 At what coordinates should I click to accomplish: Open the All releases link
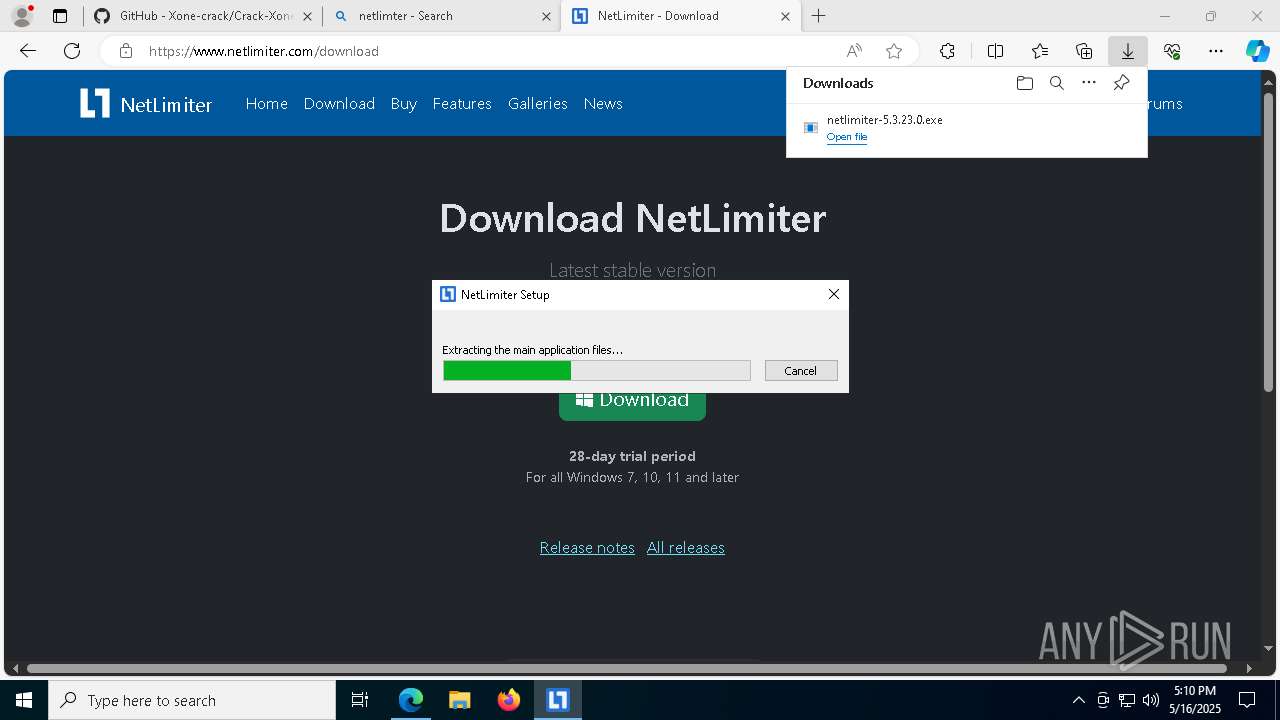pyautogui.click(x=686, y=548)
